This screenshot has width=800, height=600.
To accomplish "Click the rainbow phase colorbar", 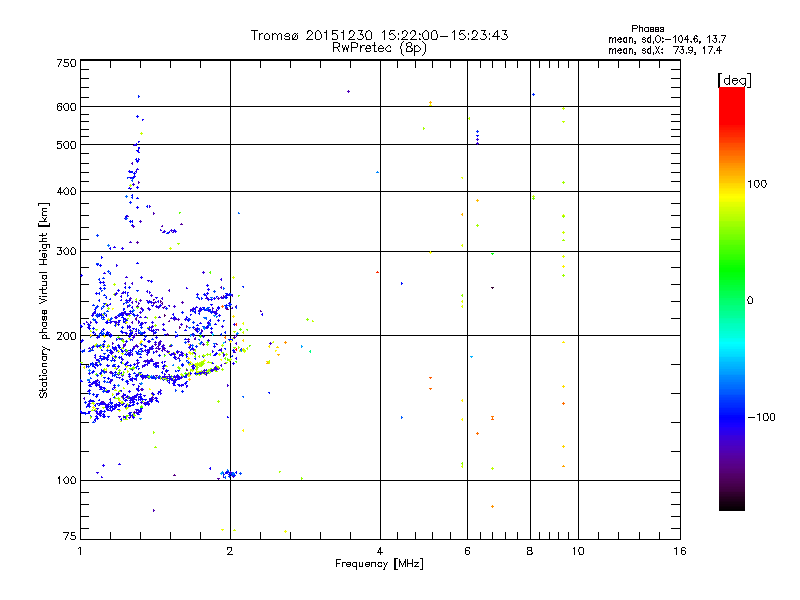I will tap(732, 299).
